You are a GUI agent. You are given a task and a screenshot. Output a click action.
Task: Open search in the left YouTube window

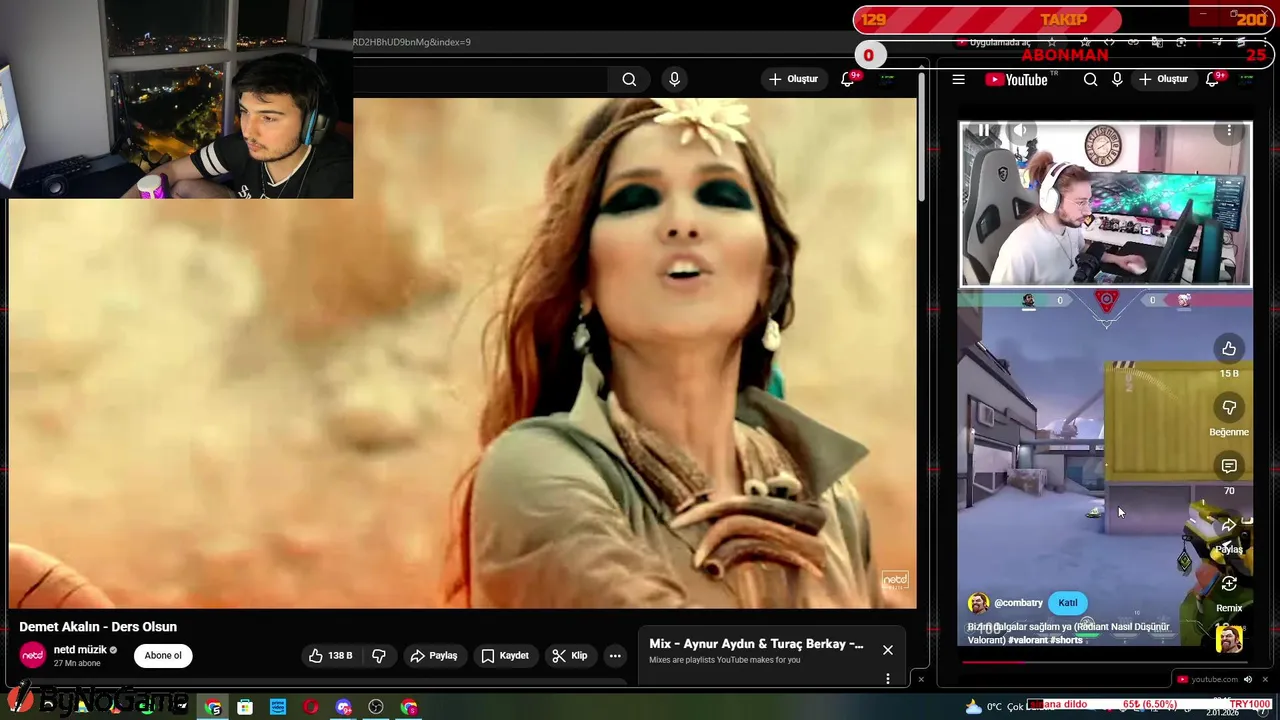(629, 79)
